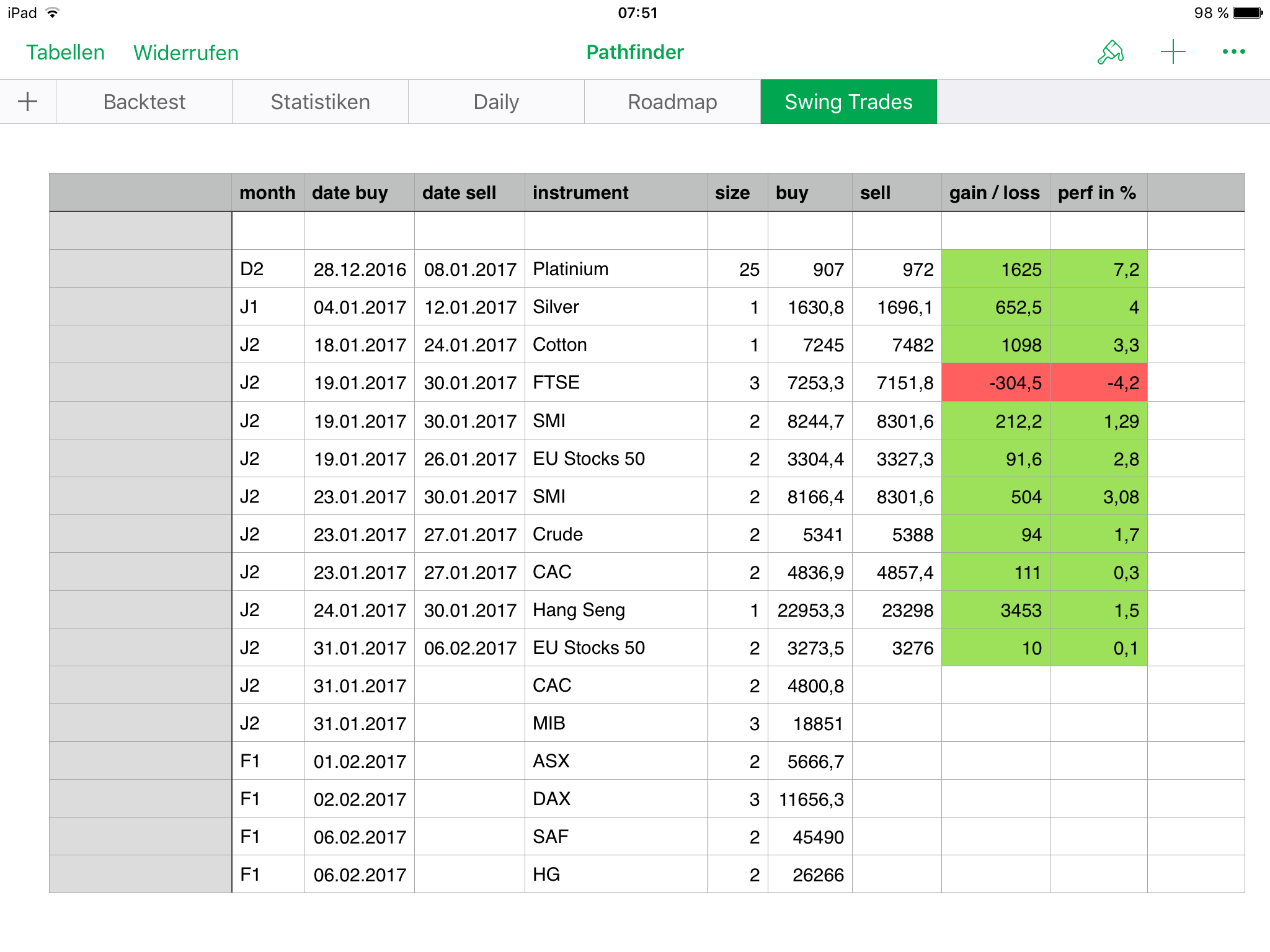Tap the plus insert icon in toolbar
The height and width of the screenshot is (952, 1270).
coord(1173,52)
